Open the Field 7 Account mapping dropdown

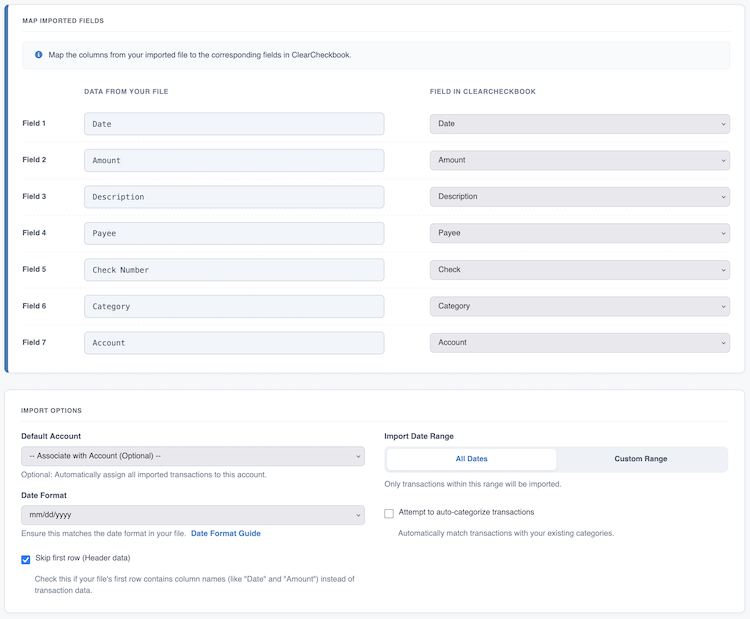(x=580, y=343)
